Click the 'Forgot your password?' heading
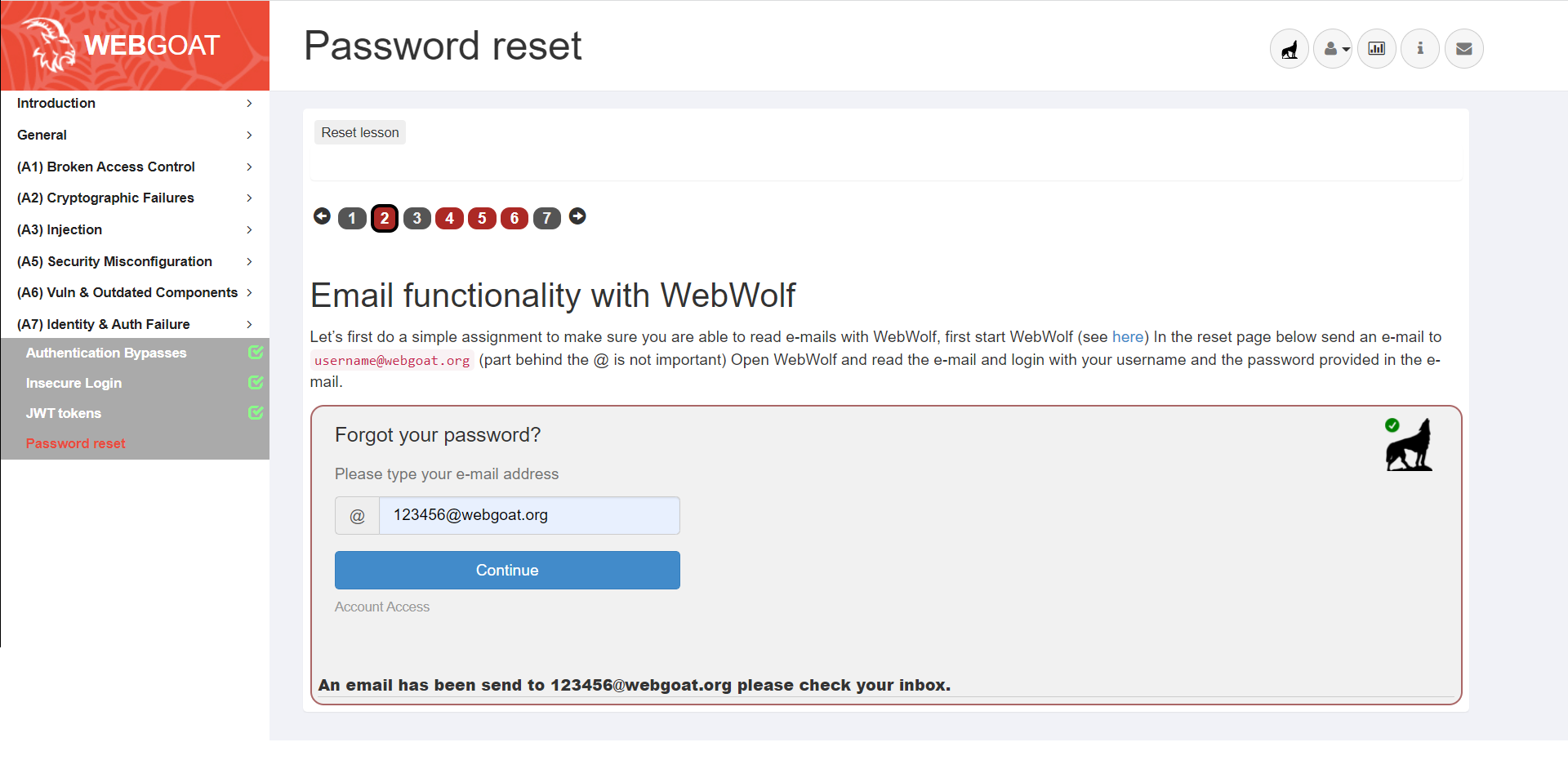Viewport: 1568px width, 769px height. [x=438, y=435]
